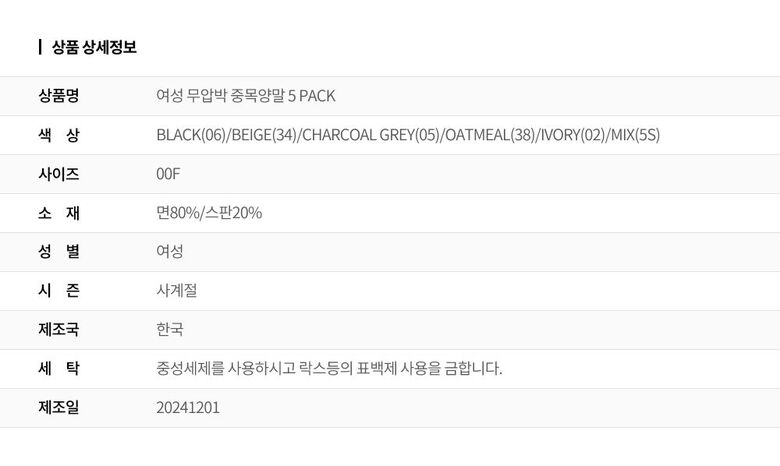Click the season value 사계절

point(177,290)
